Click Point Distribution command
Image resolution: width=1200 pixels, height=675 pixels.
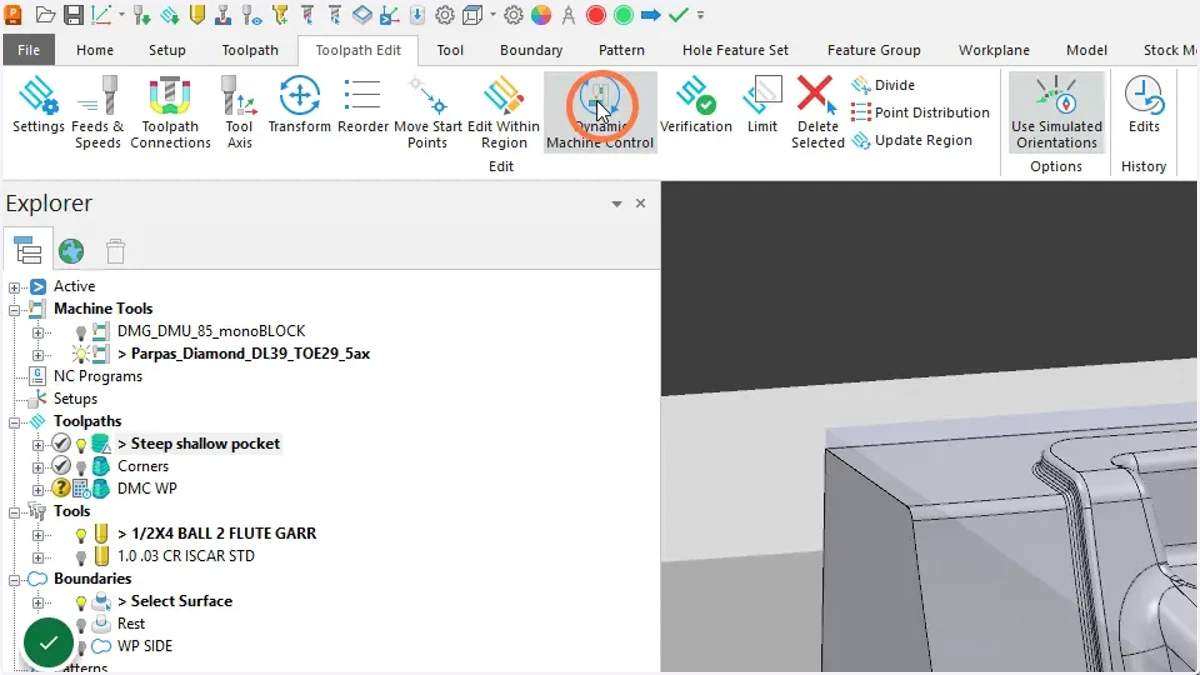pos(920,113)
